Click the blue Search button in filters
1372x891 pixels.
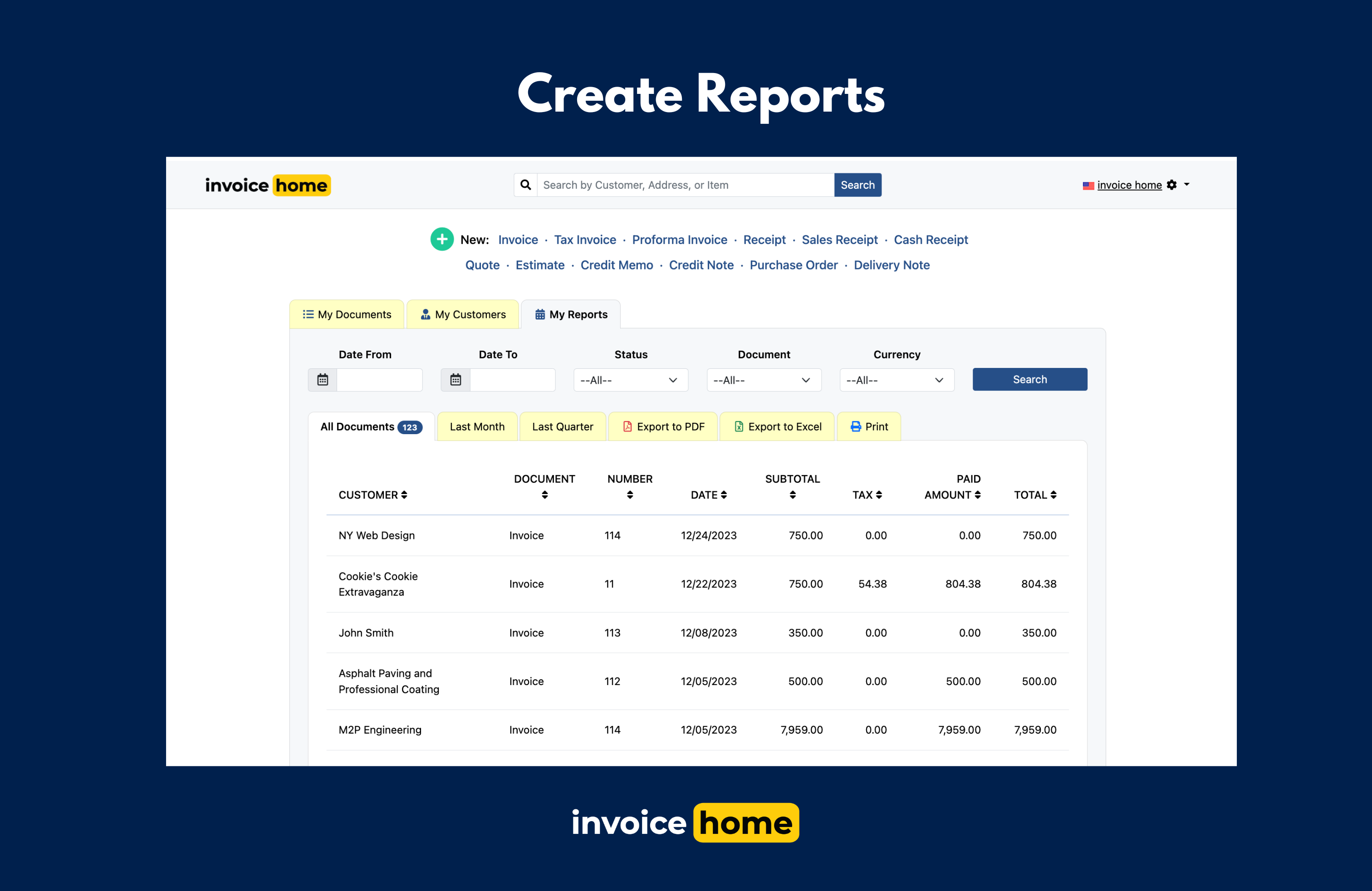1029,379
